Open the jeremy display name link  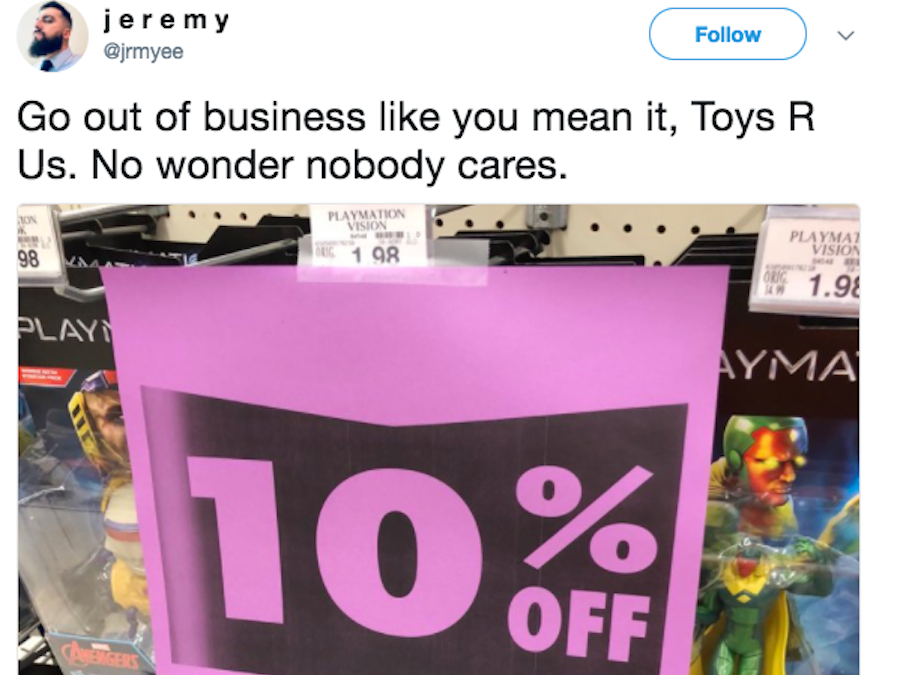tap(166, 21)
